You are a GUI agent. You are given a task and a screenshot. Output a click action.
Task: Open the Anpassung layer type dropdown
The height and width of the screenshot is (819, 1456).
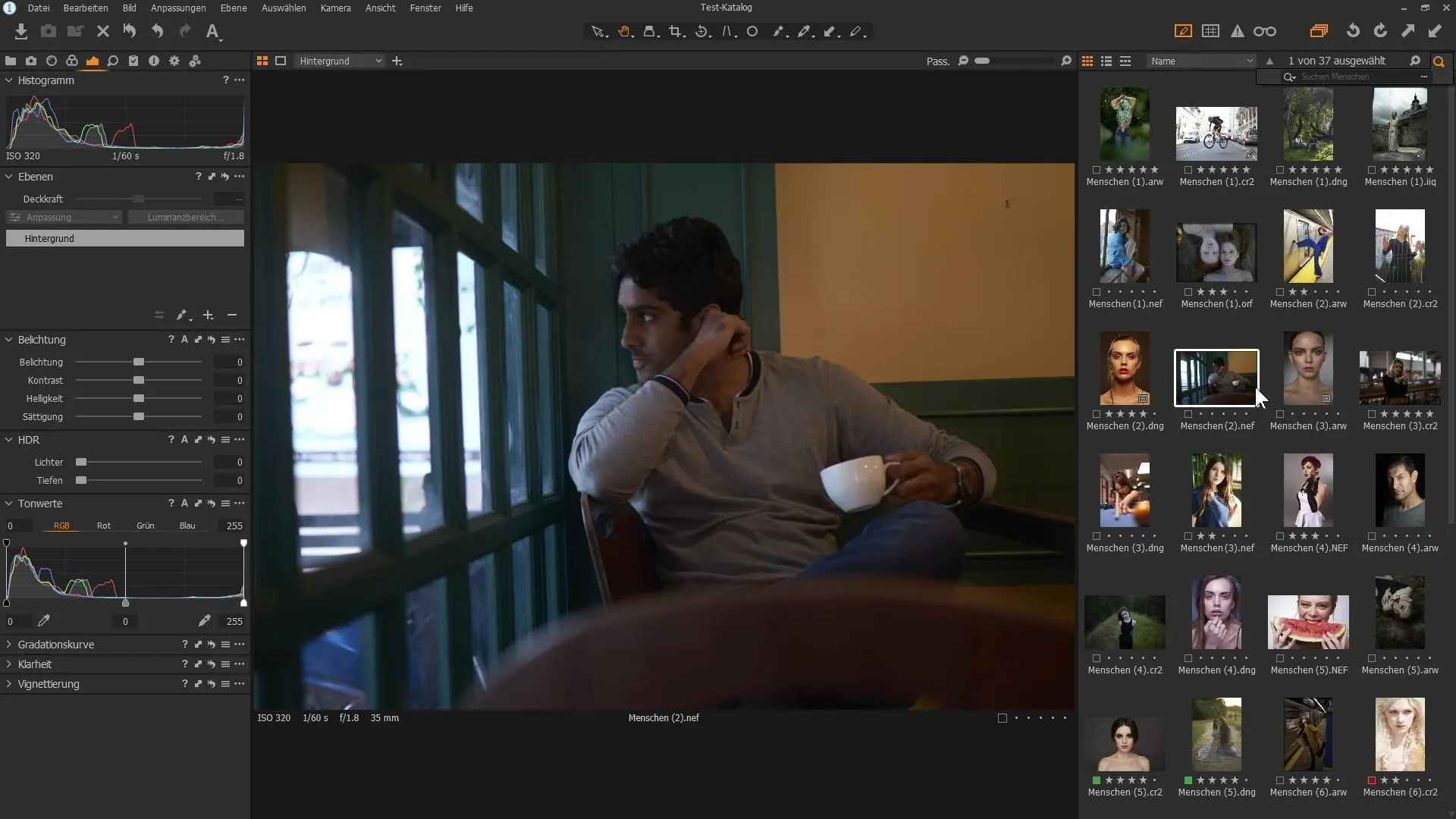click(x=64, y=217)
